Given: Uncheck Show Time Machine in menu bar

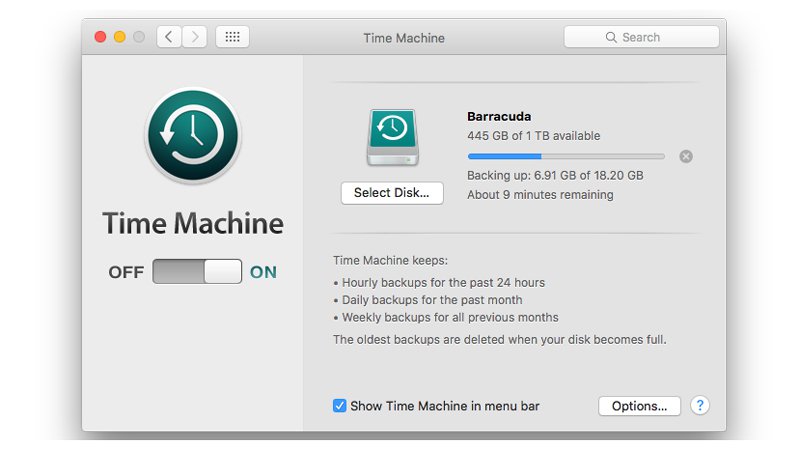Looking at the screenshot, I should click(x=339, y=406).
